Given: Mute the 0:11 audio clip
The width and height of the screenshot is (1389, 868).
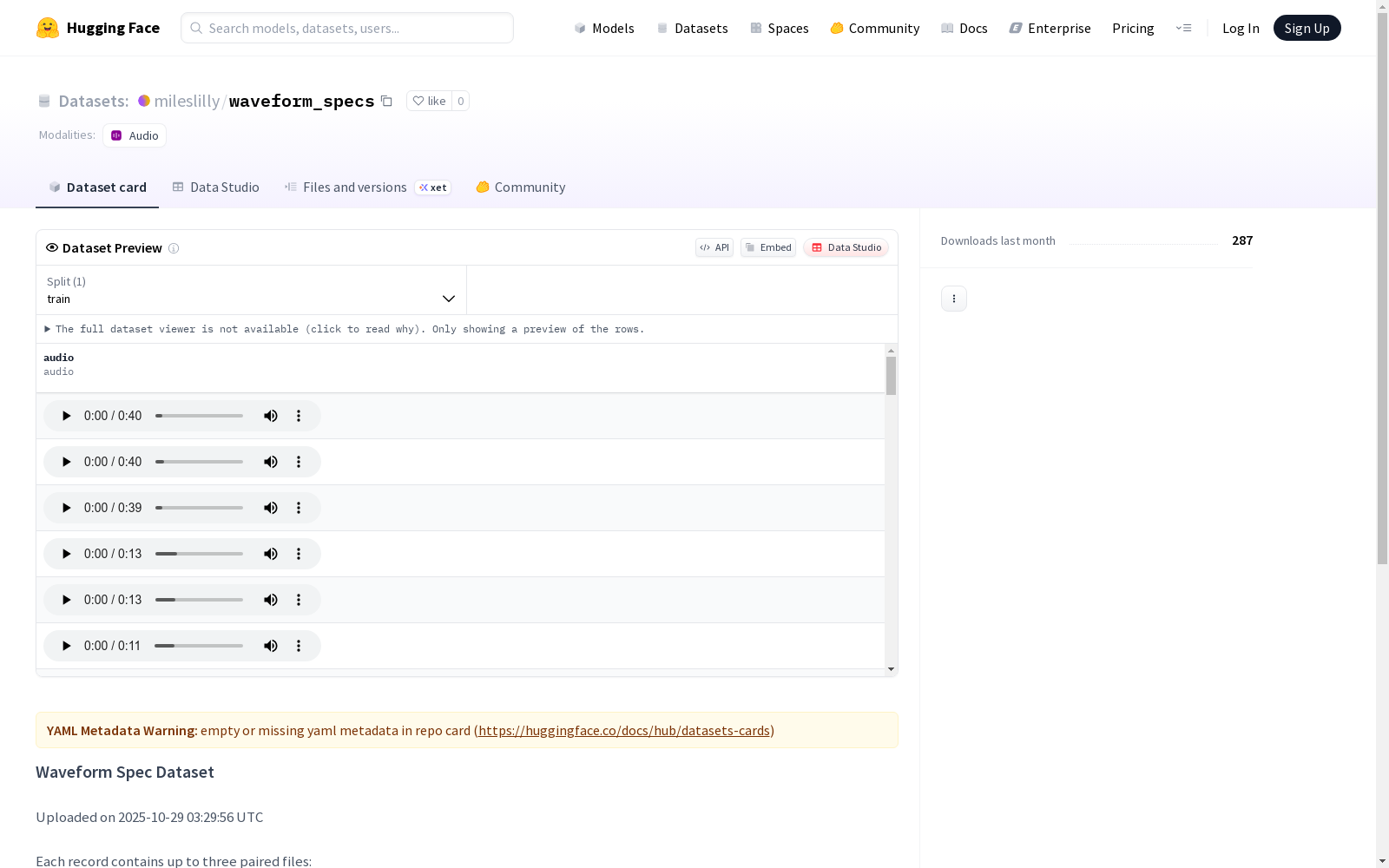Looking at the screenshot, I should pyautogui.click(x=271, y=646).
